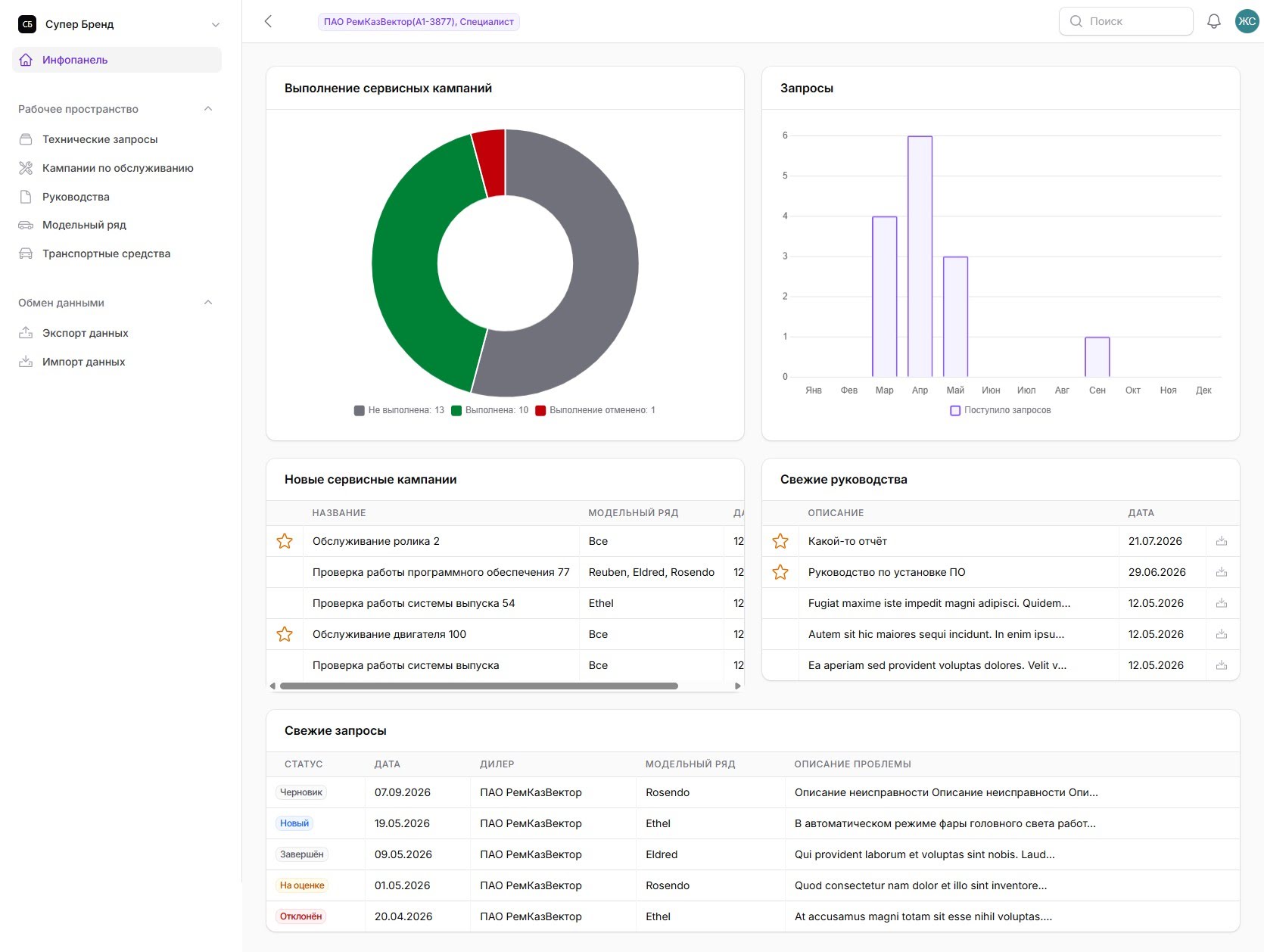
Task: Open the Отклонён status request
Action: (x=752, y=916)
